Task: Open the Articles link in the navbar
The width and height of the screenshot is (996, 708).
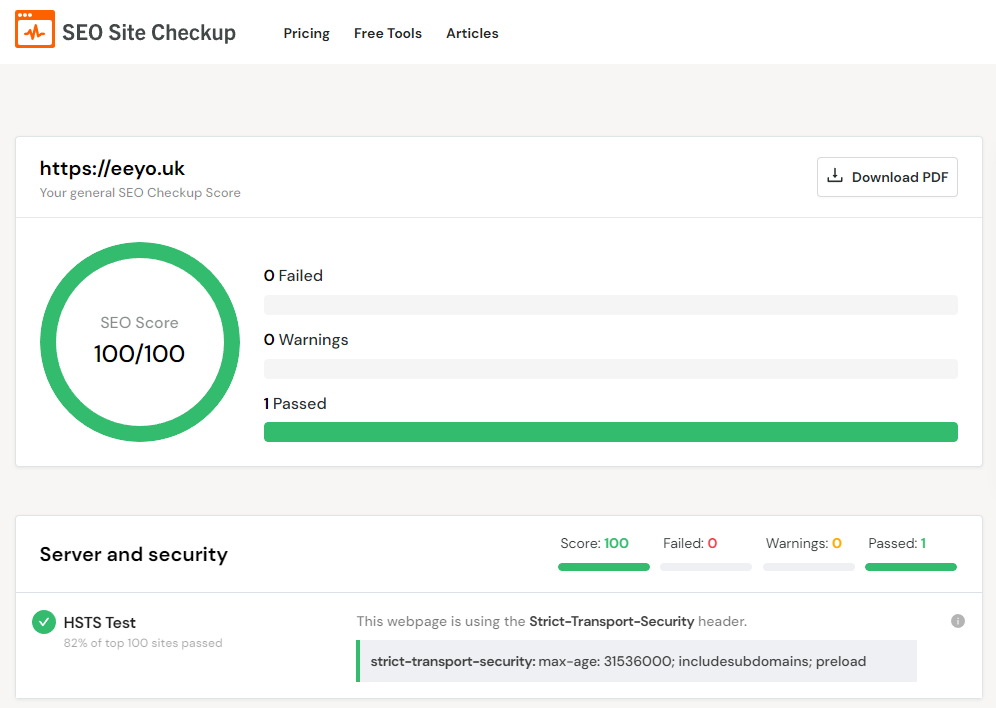Action: tap(472, 33)
